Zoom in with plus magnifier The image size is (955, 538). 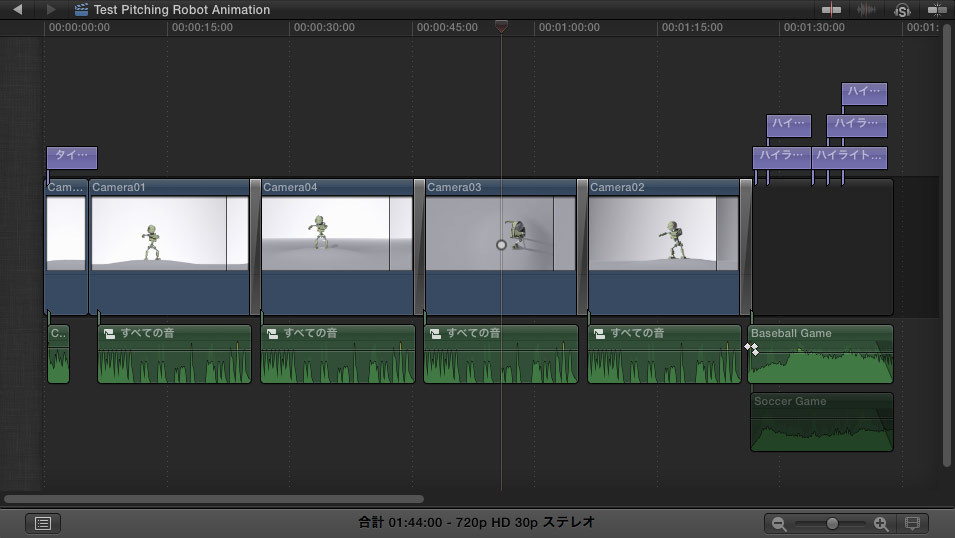[881, 523]
